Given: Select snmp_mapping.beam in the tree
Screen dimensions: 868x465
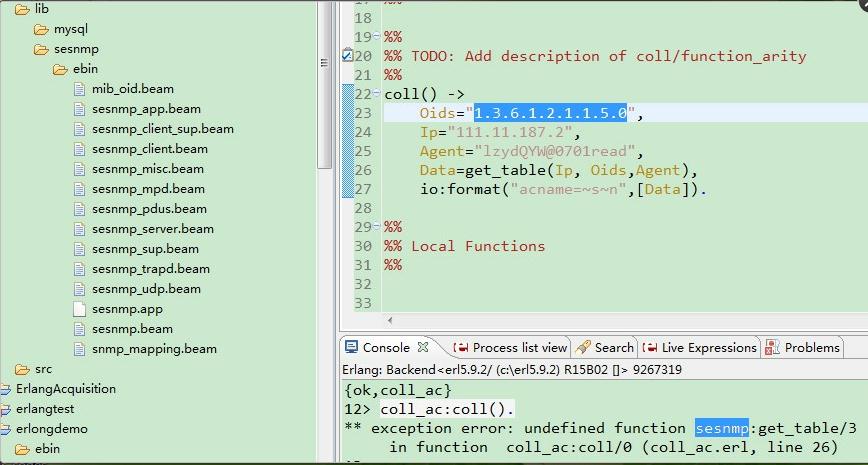Looking at the screenshot, I should click(154, 349).
